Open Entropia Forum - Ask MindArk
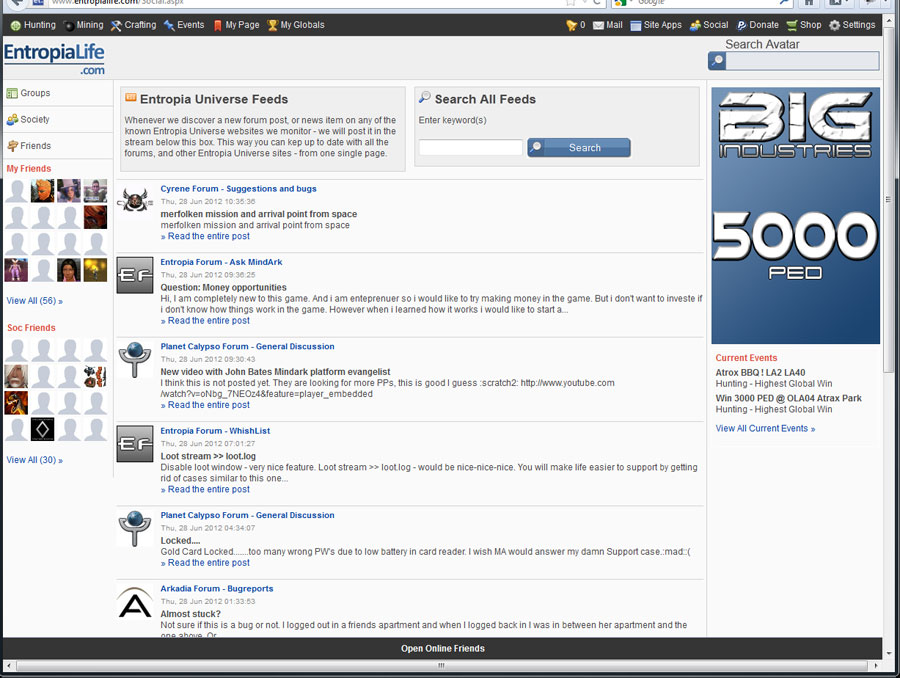Image resolution: width=900 pixels, height=678 pixels. point(221,262)
